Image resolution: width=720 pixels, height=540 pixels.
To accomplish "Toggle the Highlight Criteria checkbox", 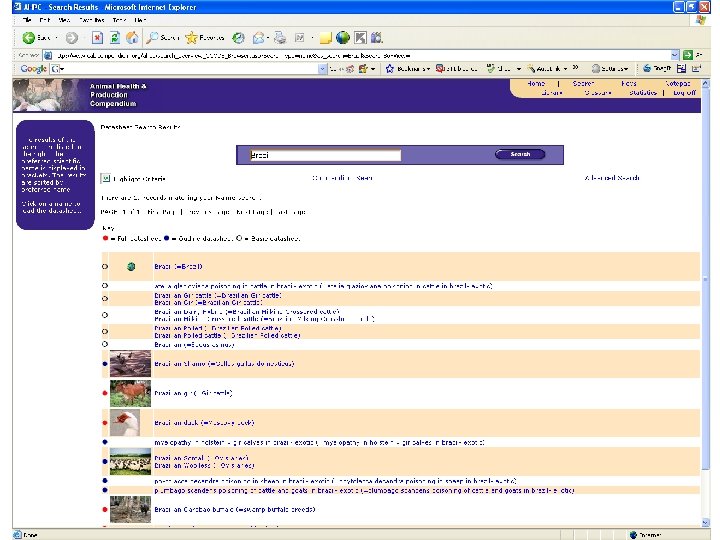I will tap(106, 178).
